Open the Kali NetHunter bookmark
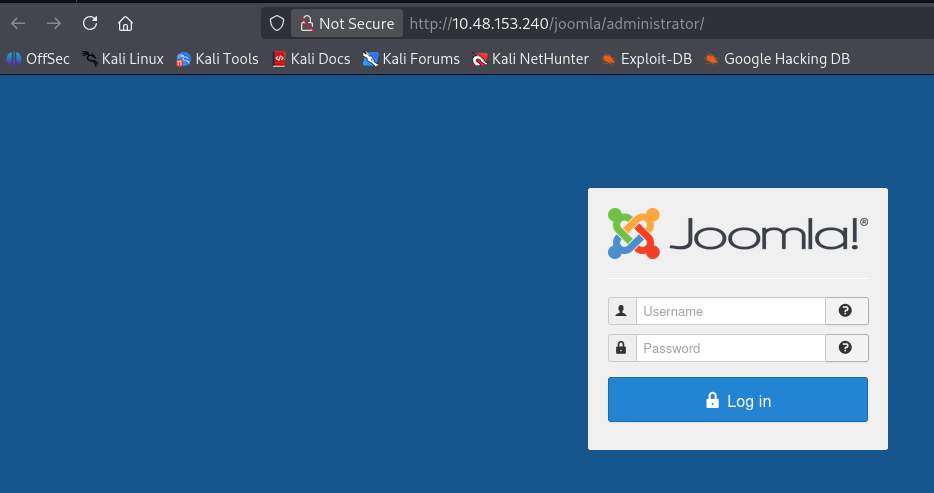Screen dimensions: 934x493 coord(531,59)
